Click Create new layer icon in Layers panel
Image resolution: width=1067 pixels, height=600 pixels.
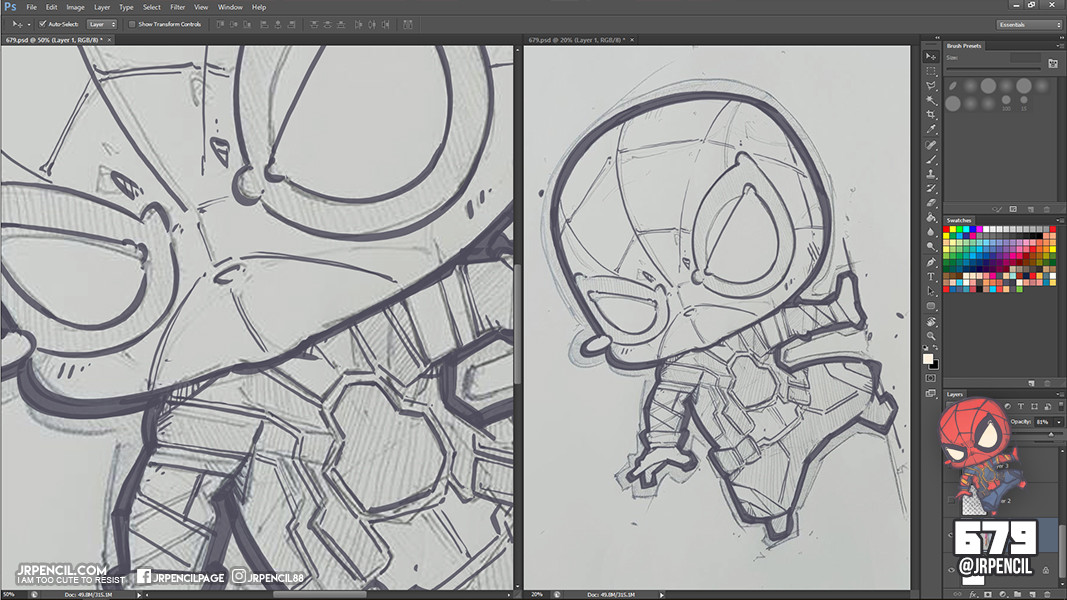click(1032, 595)
